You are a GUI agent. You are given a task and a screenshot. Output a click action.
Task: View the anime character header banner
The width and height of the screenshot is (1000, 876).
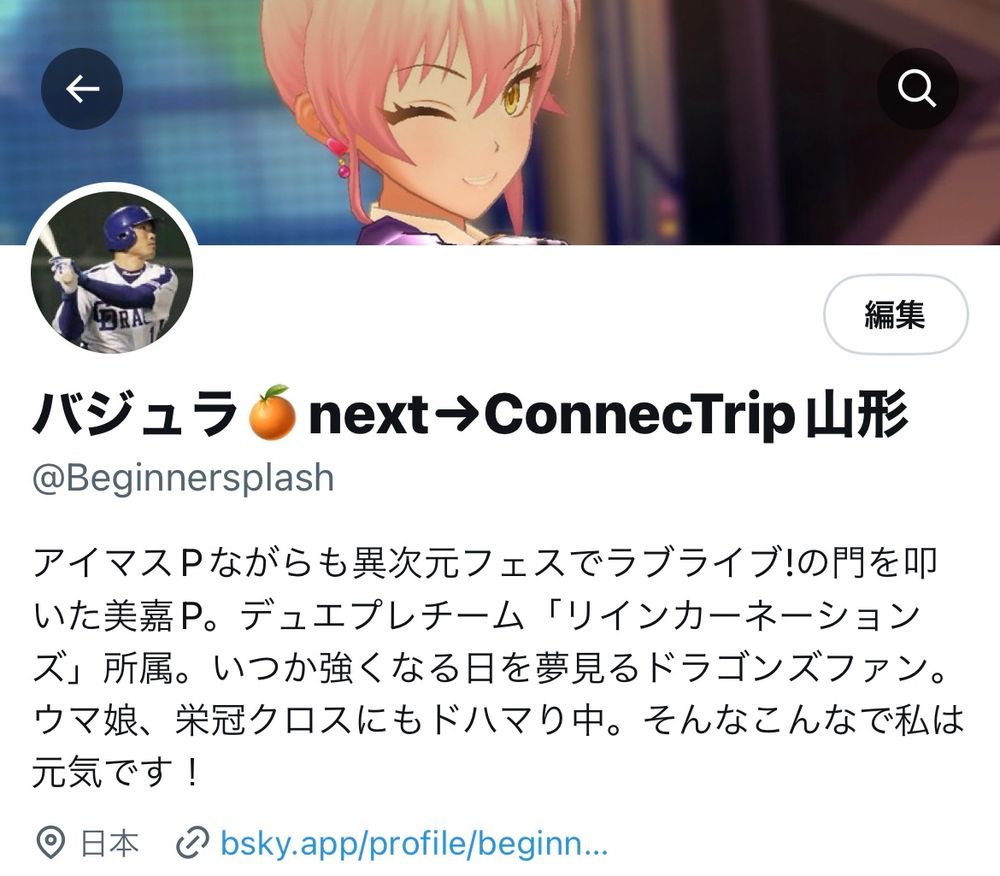(500, 122)
